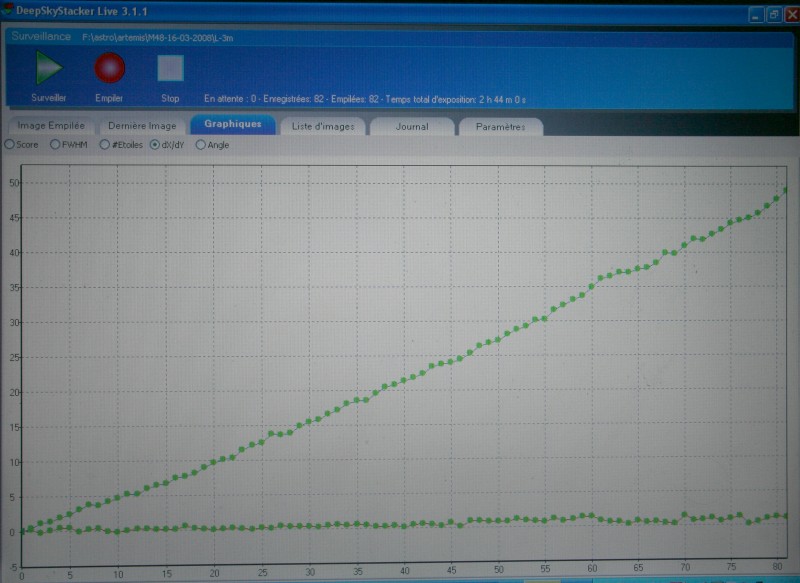Screen dimensions: 800x583
Task: Stop processing with the Stop square
Action: pyautogui.click(x=170, y=68)
